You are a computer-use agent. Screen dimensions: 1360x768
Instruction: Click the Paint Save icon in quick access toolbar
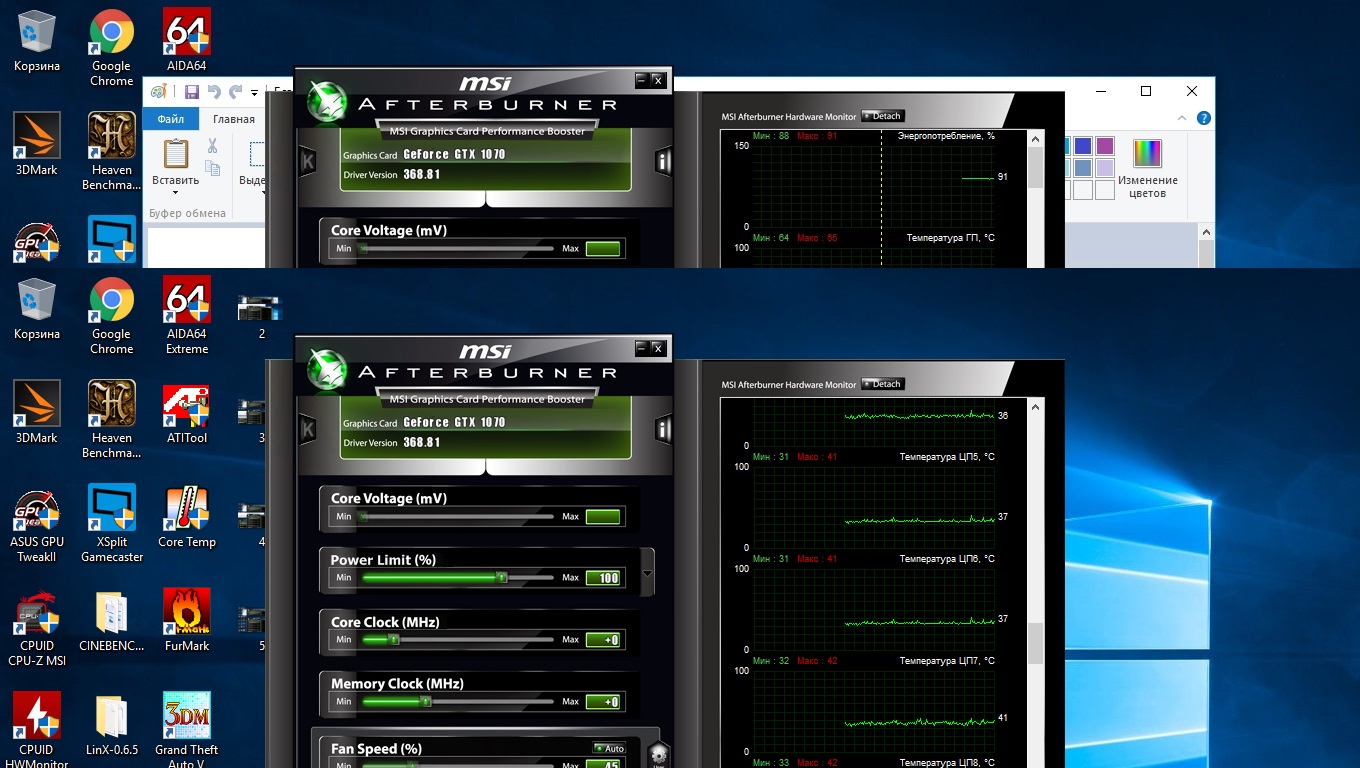click(191, 92)
